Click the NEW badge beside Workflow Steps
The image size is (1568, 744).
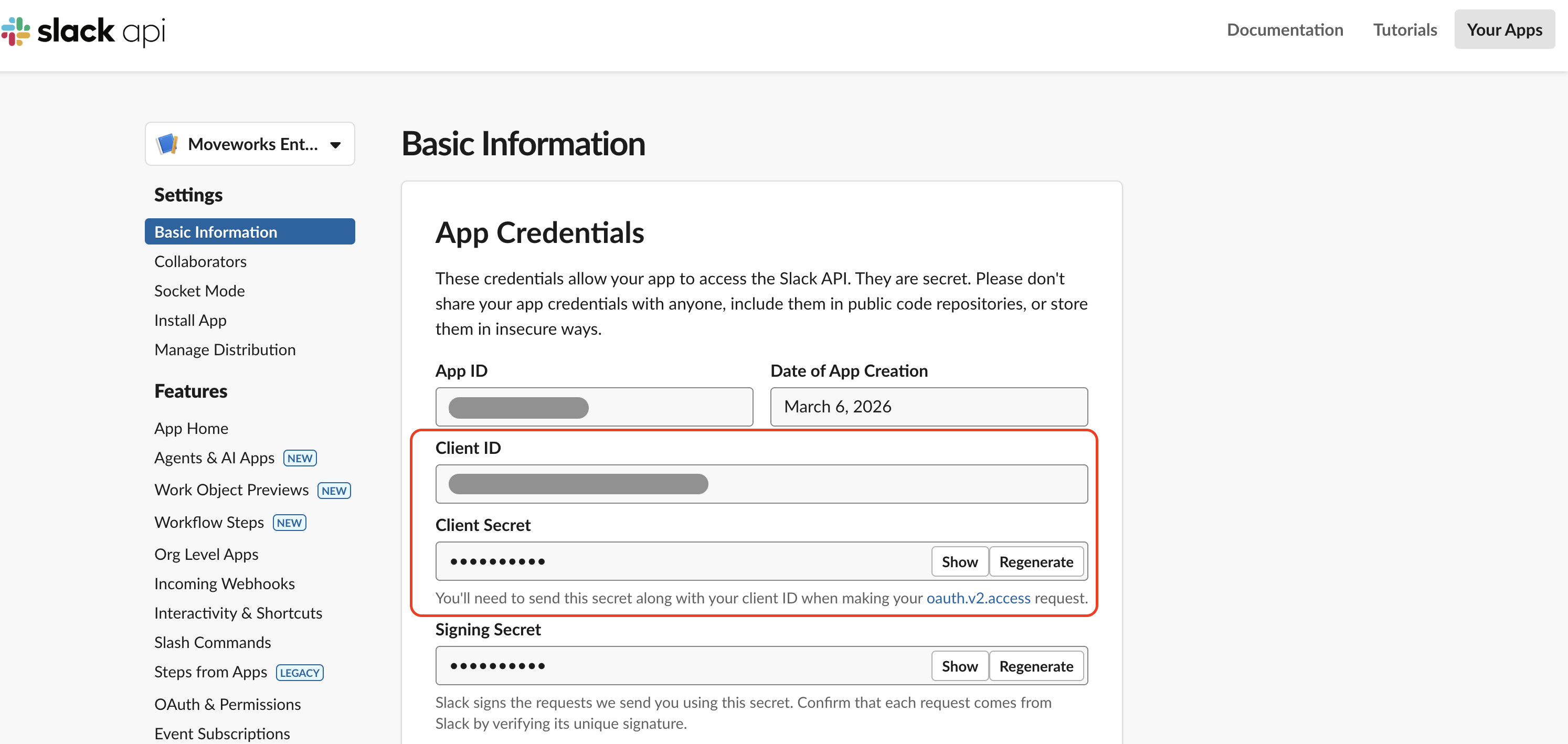(x=289, y=523)
